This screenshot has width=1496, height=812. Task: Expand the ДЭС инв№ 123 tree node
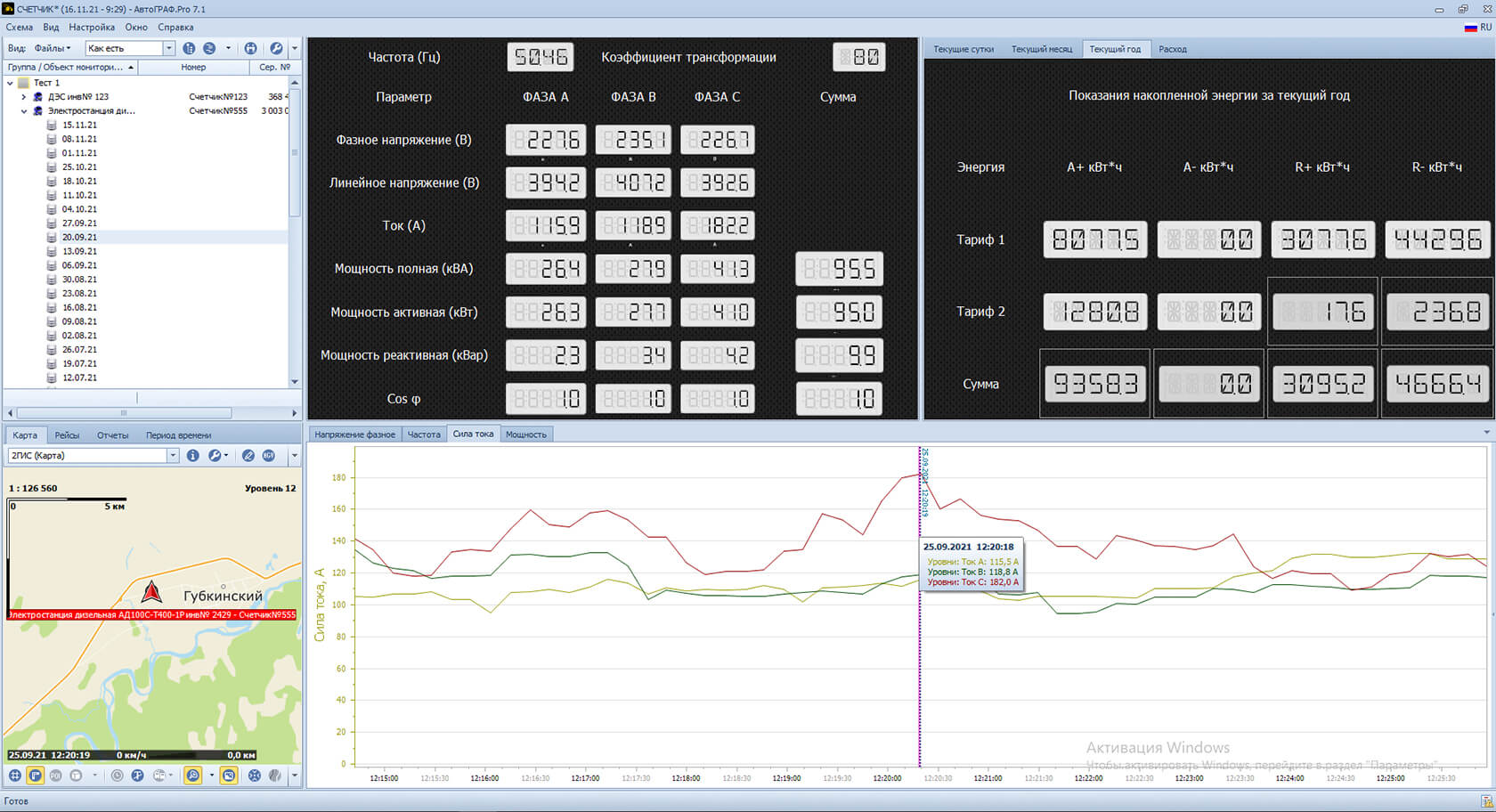[x=24, y=97]
